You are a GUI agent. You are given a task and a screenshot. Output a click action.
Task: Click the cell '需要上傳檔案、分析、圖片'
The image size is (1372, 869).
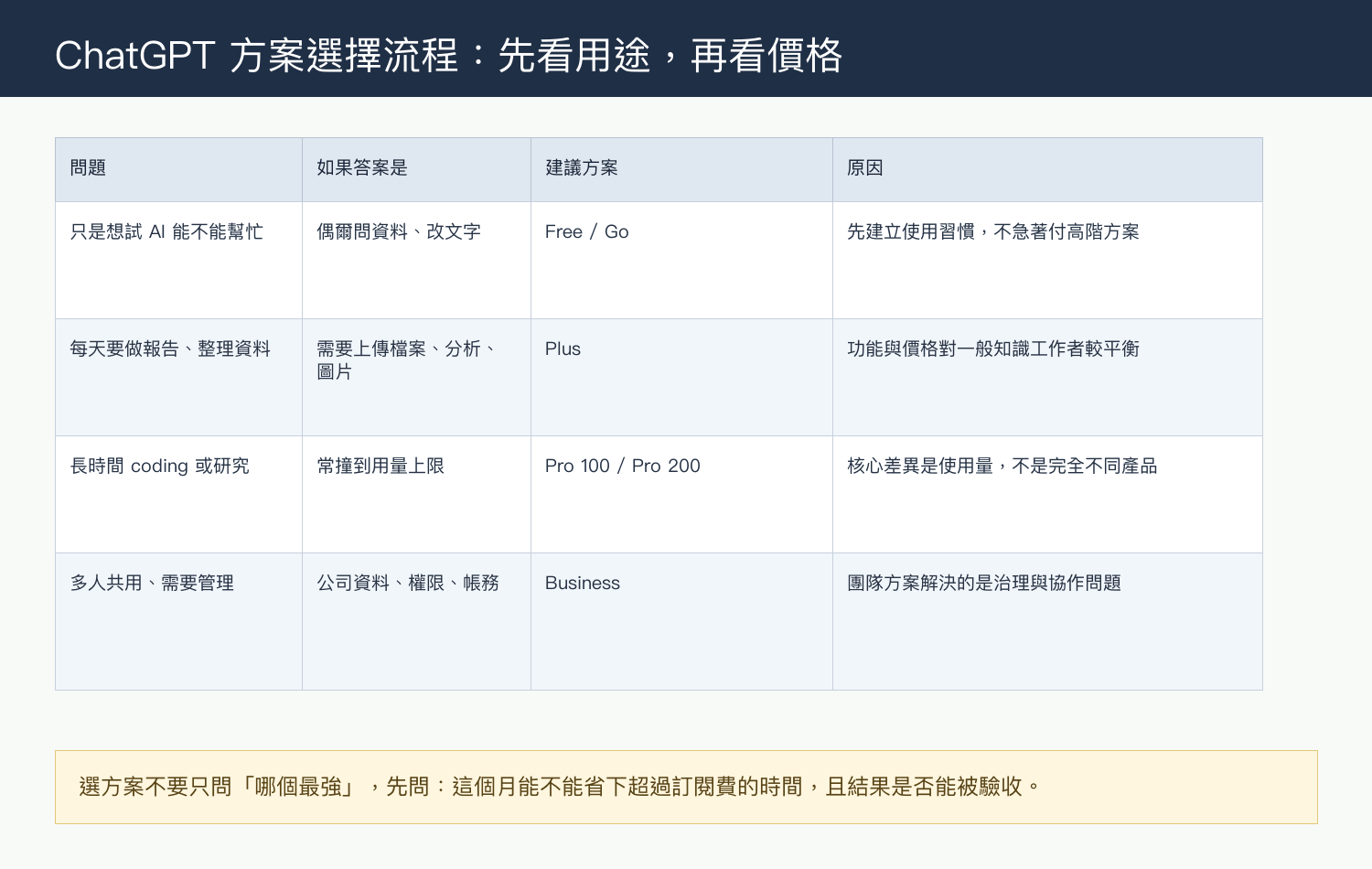[416, 377]
